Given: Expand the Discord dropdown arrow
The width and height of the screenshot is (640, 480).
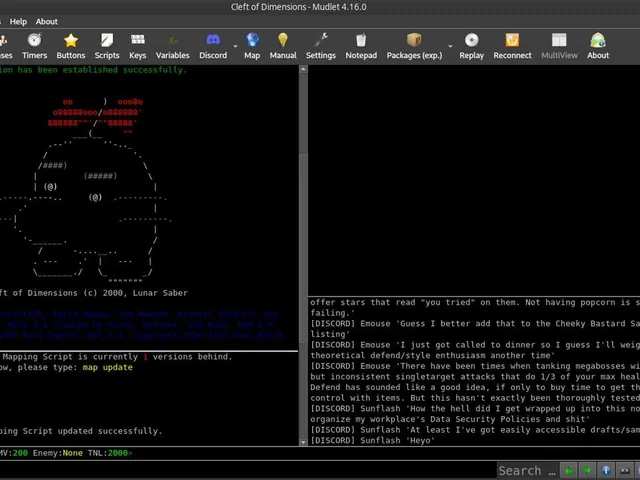Looking at the screenshot, I should (235, 47).
